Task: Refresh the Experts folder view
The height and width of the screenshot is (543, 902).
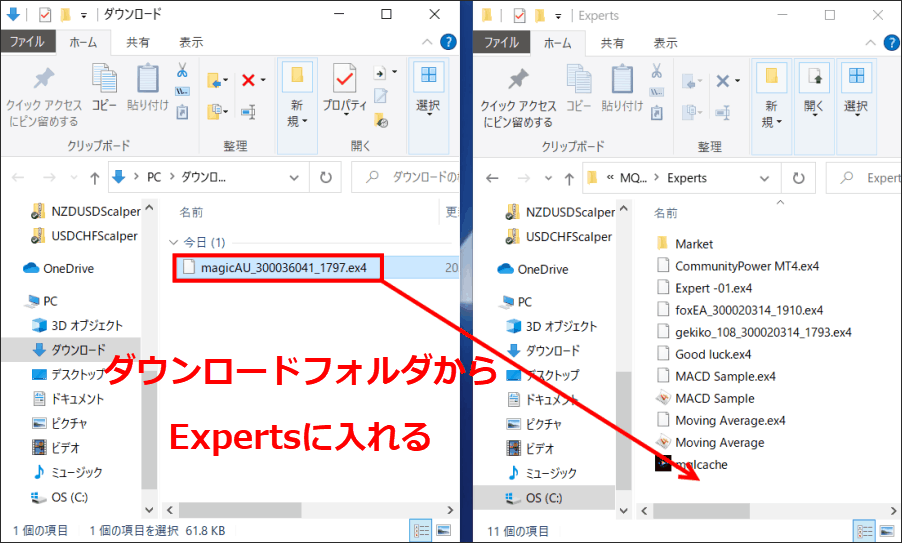Action: (800, 178)
